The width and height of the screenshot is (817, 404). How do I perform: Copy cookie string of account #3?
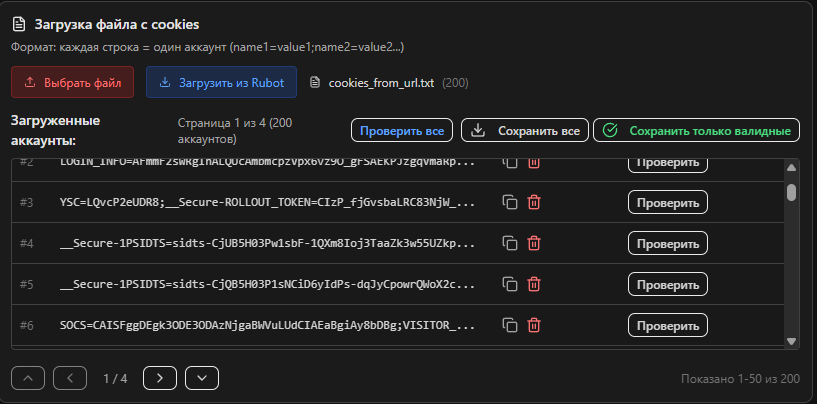pos(510,202)
